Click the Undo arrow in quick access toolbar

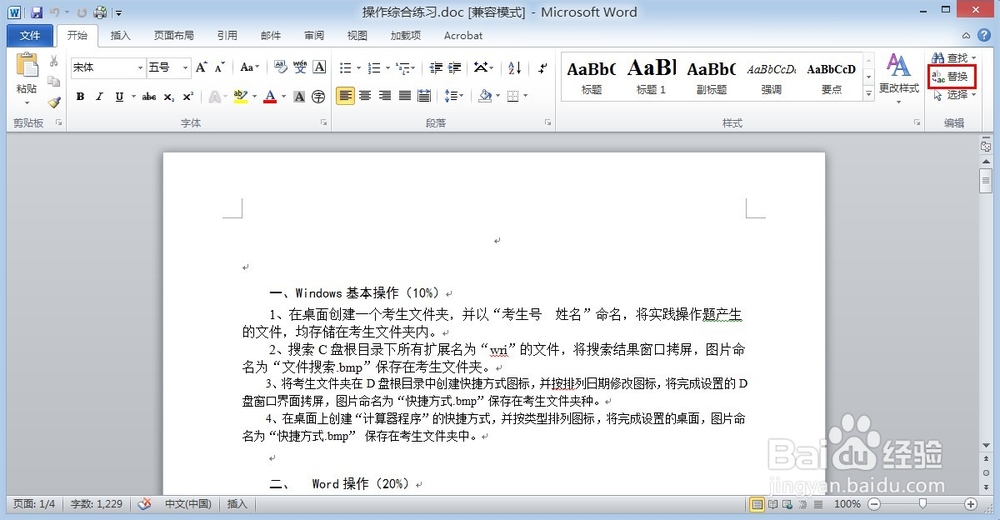55,12
